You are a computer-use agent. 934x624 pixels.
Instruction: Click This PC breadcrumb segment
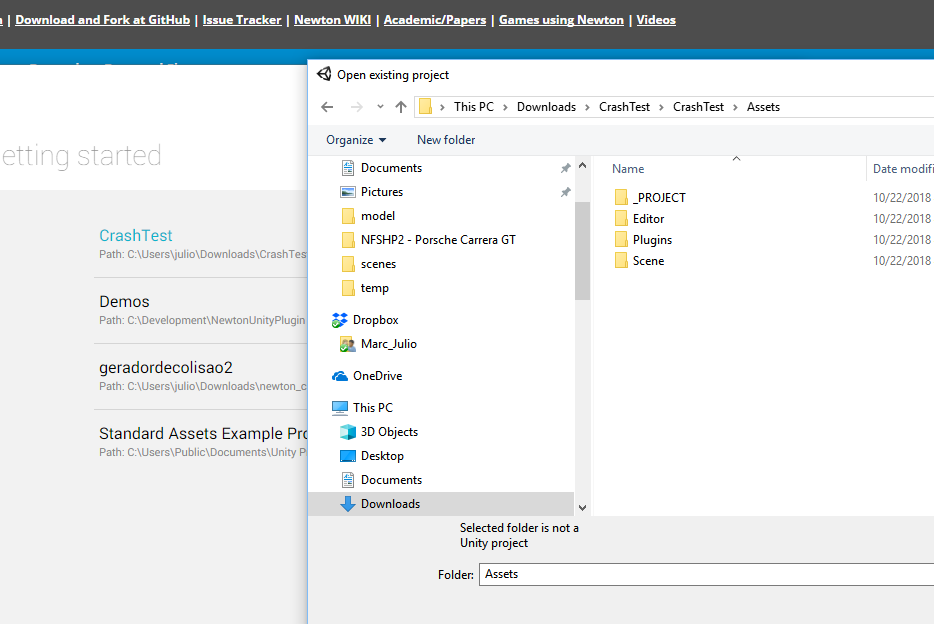[473, 107]
